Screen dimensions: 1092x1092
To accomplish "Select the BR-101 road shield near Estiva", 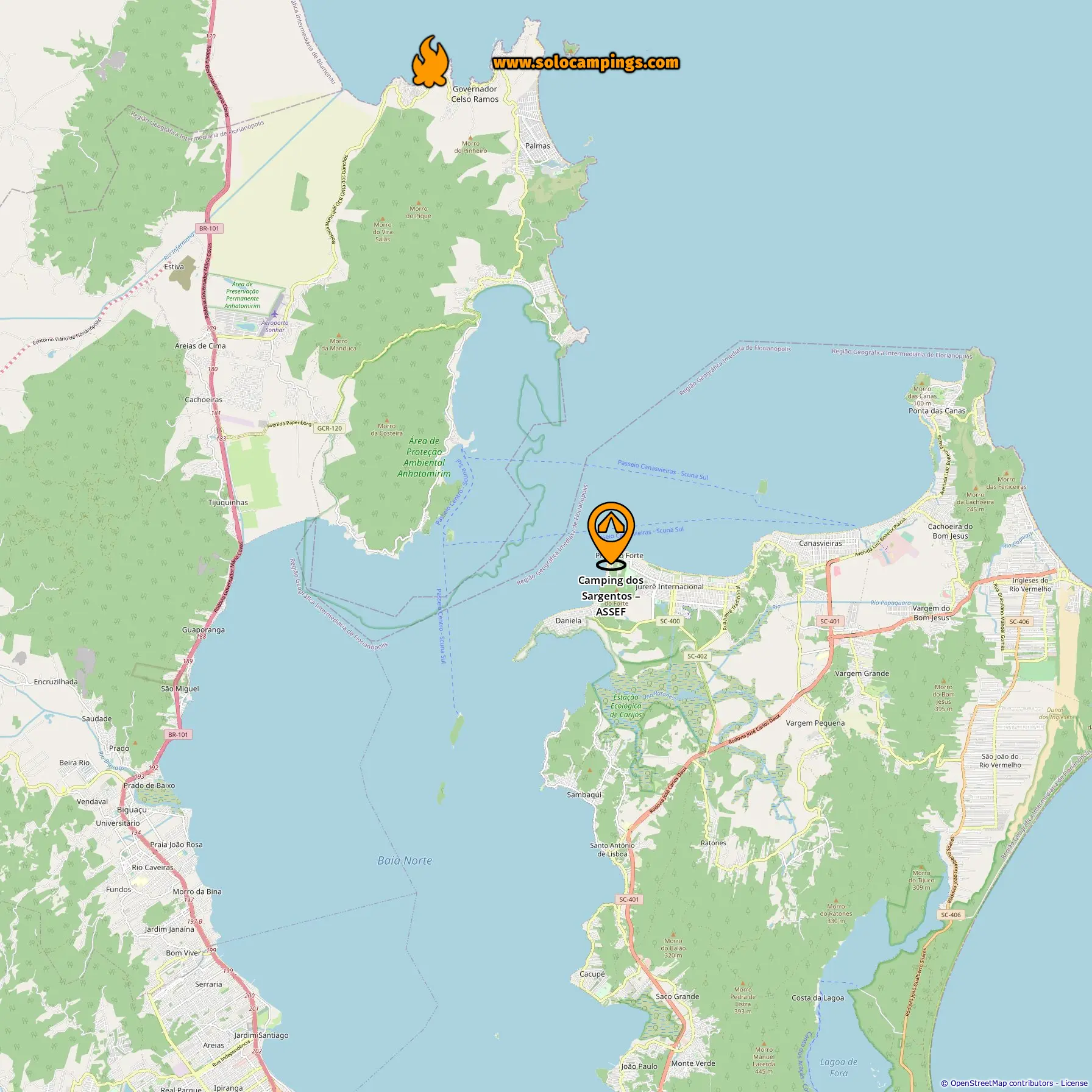I will point(209,229).
